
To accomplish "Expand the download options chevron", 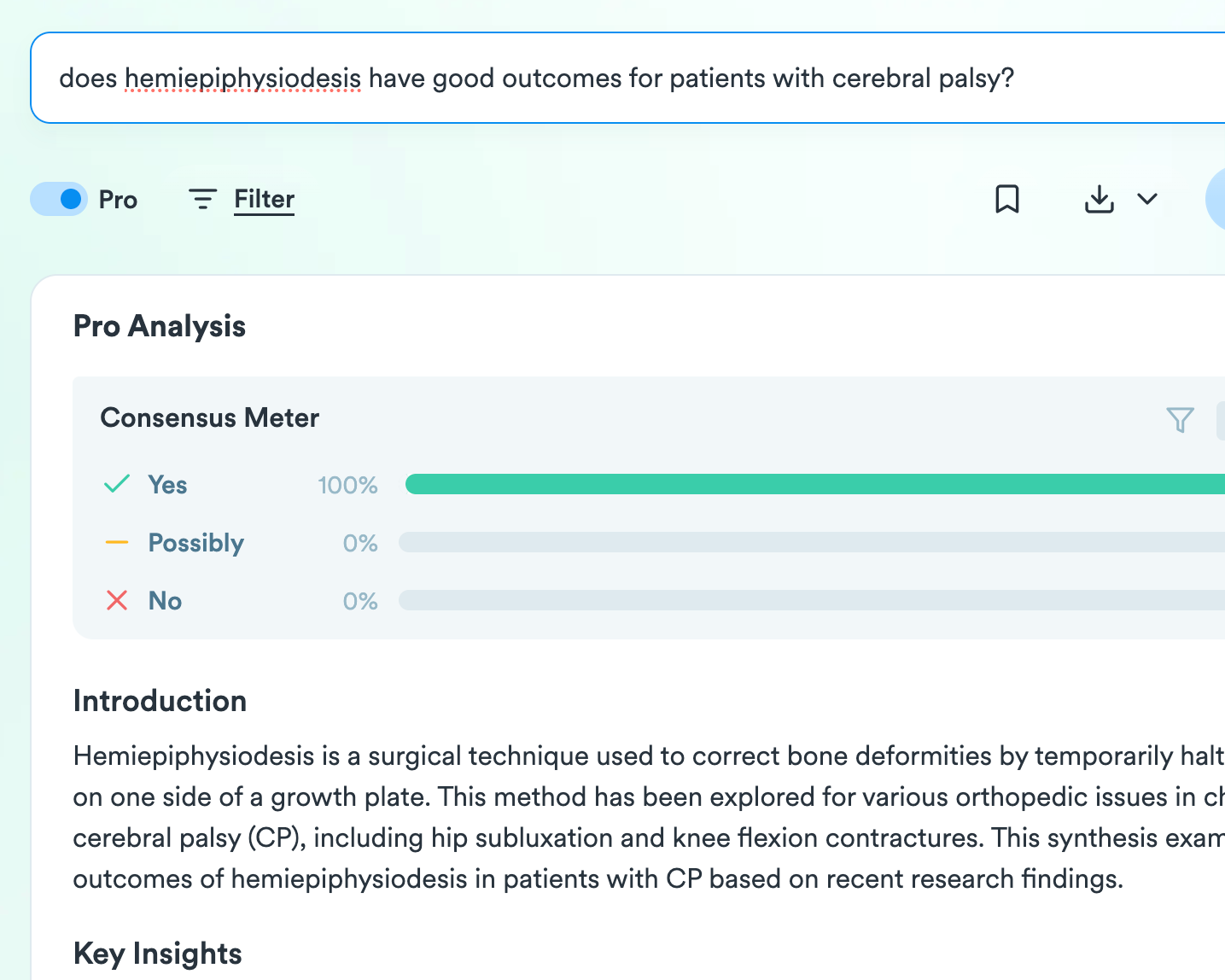I will tap(1147, 199).
